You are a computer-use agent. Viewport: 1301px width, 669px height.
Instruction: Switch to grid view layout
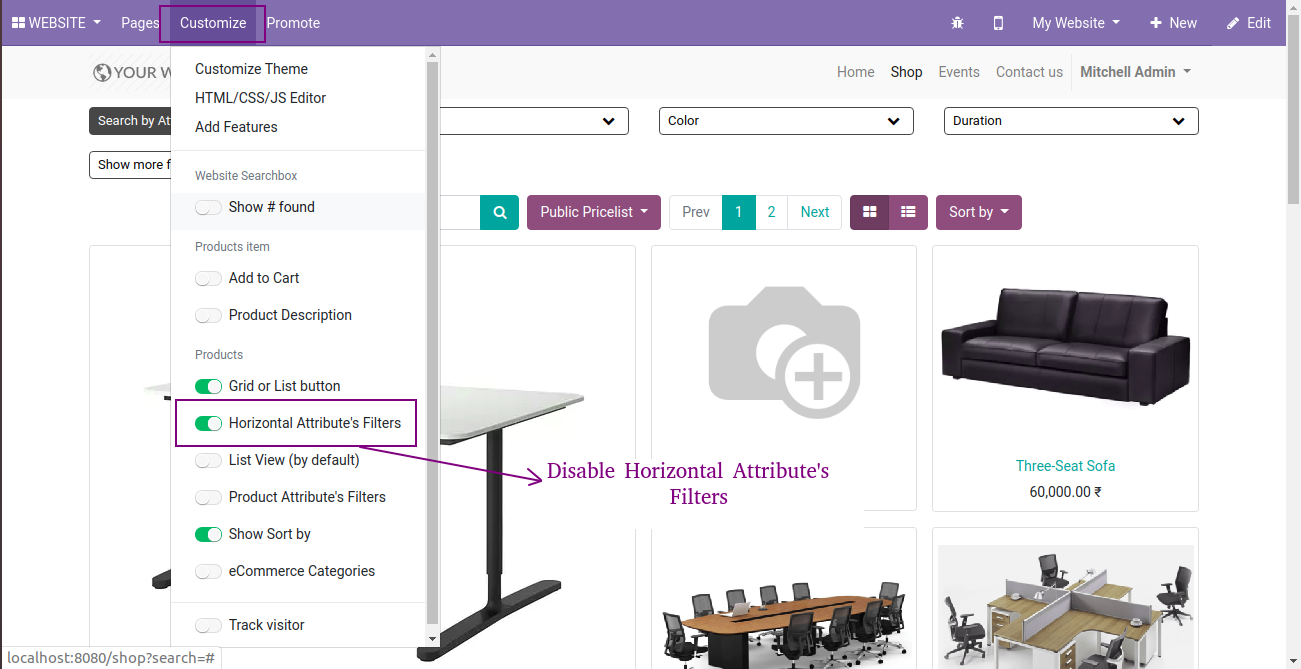coord(870,212)
